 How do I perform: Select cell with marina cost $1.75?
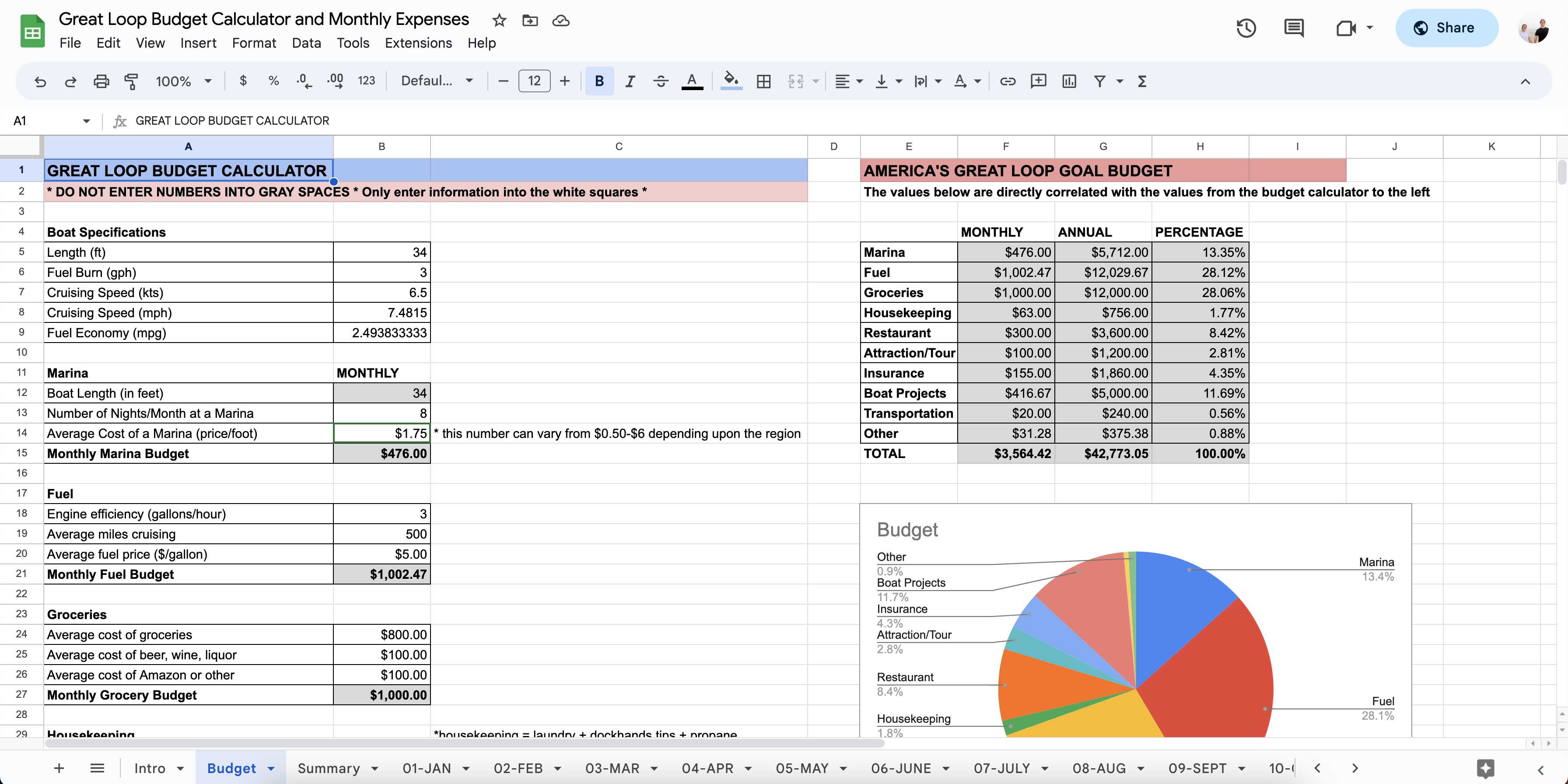381,434
